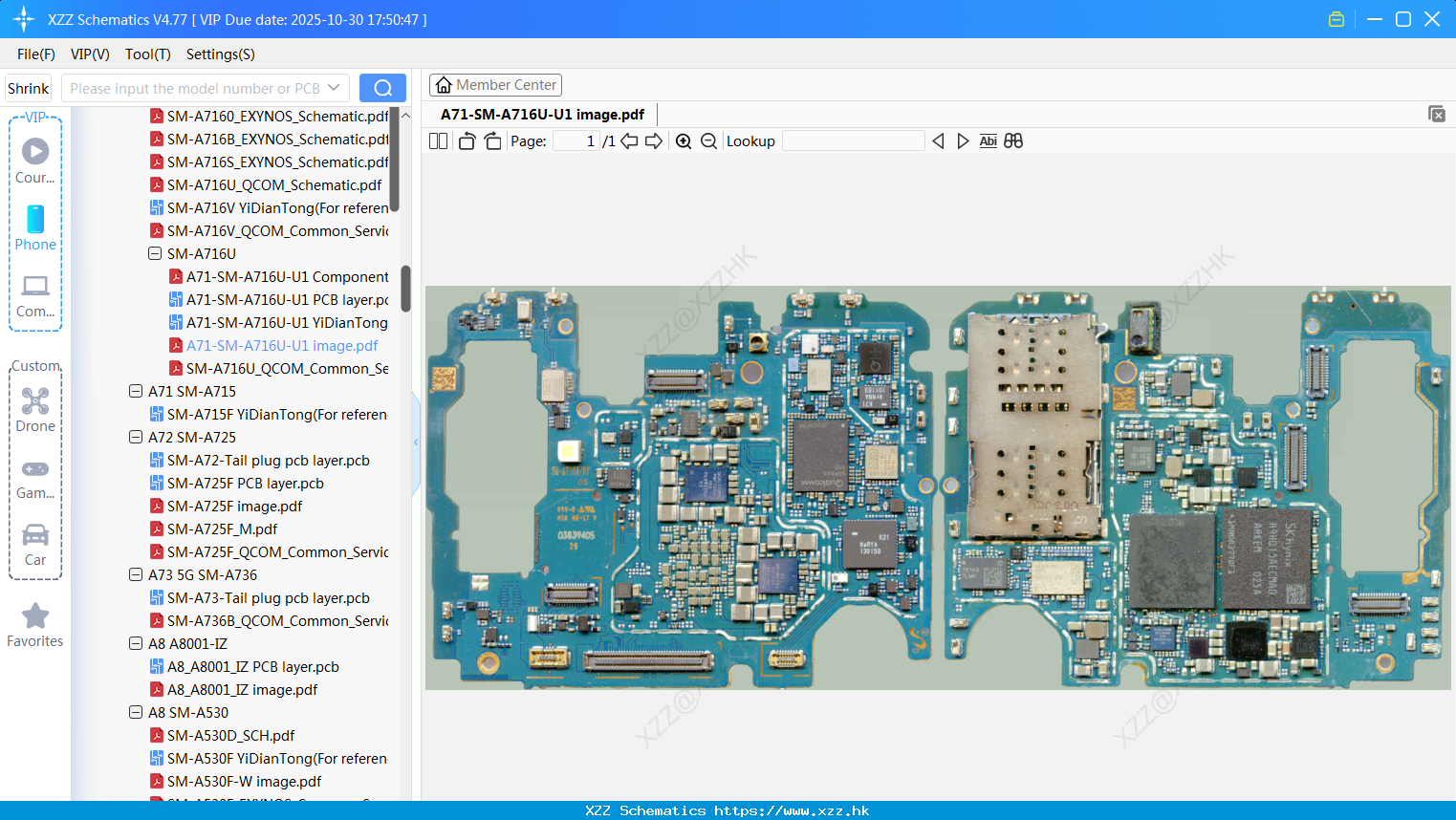The height and width of the screenshot is (820, 1456).
Task: Jump to next lookup result
Action: click(963, 141)
